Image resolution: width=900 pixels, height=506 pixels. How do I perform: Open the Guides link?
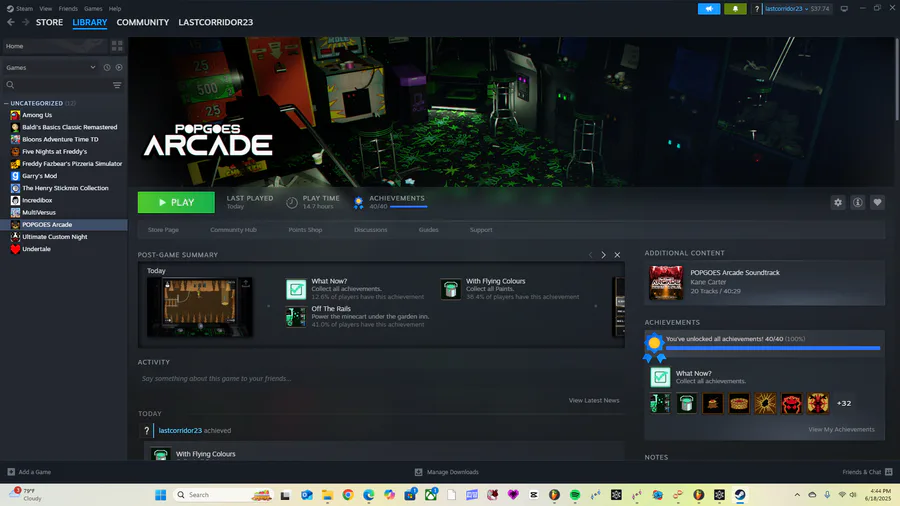(428, 229)
